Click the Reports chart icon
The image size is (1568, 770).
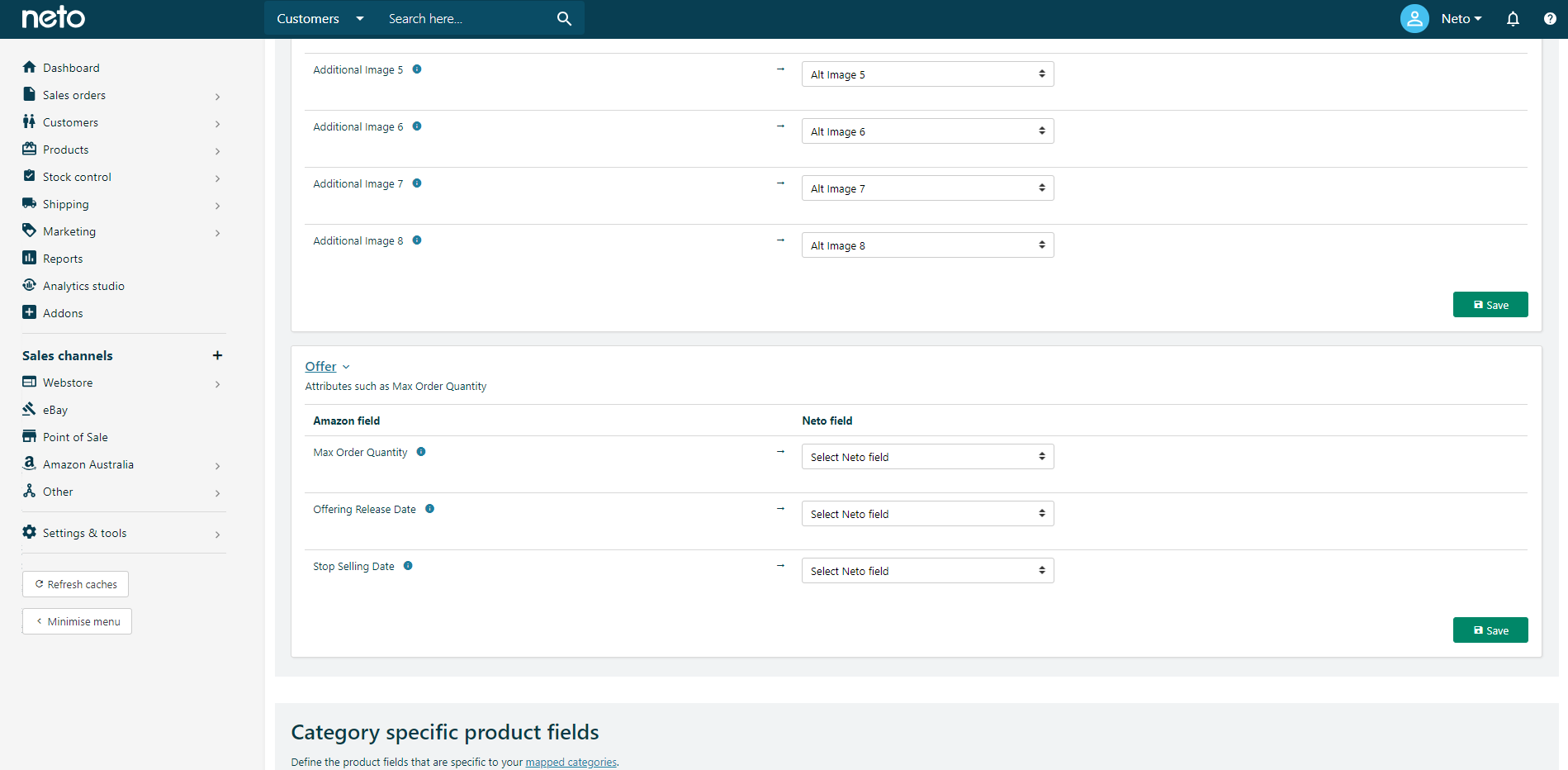(x=30, y=258)
